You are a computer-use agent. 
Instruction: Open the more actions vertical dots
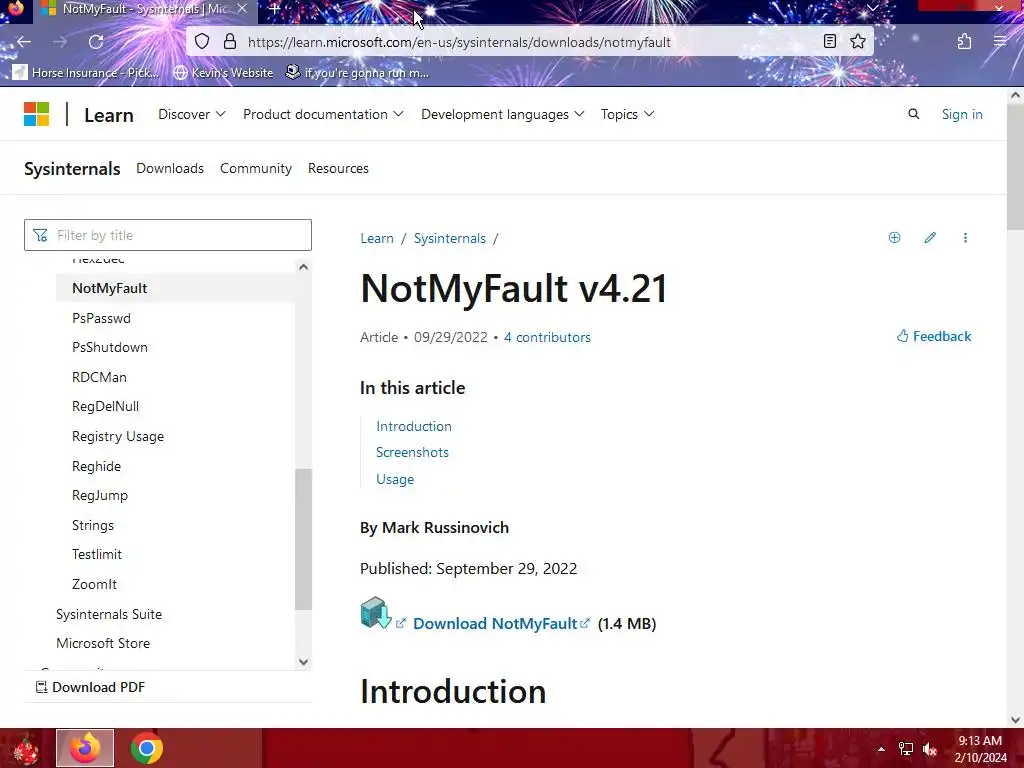pyautogui.click(x=965, y=238)
